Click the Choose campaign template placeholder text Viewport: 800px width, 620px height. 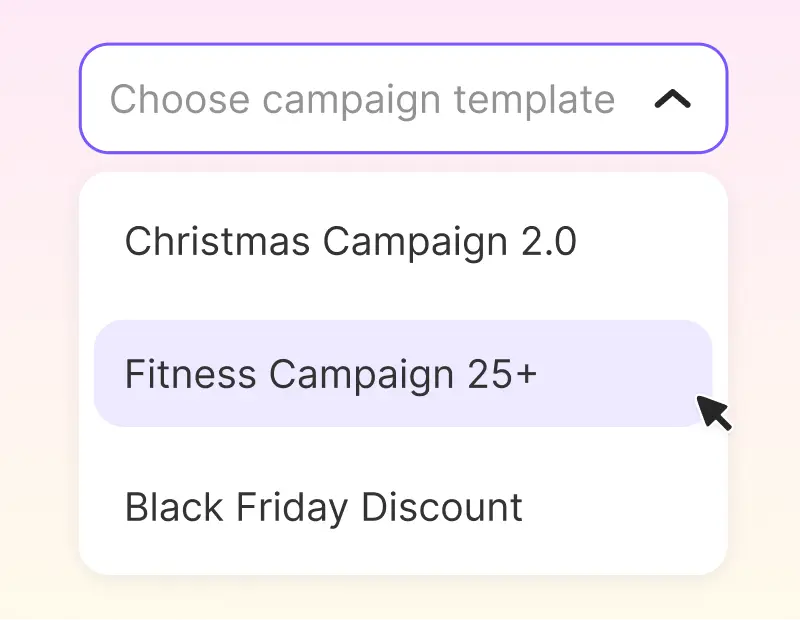(362, 101)
